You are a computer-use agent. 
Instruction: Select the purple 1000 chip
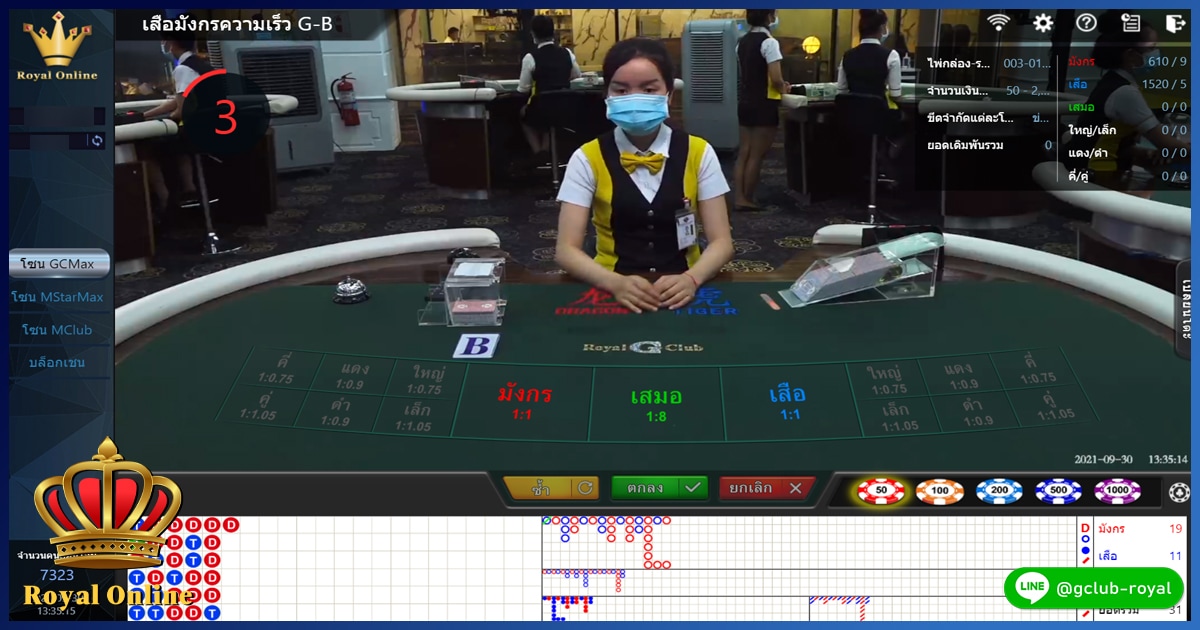(x=1117, y=491)
